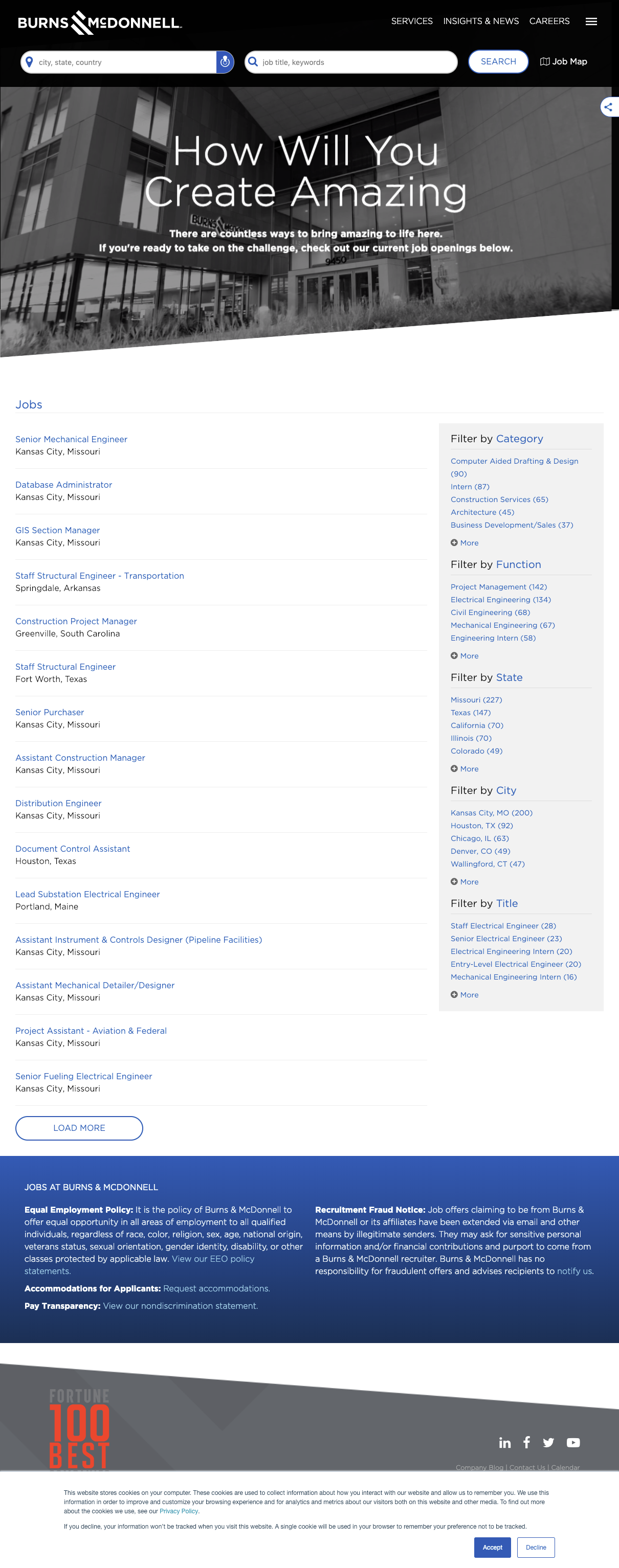Open the Careers menu

(x=549, y=21)
